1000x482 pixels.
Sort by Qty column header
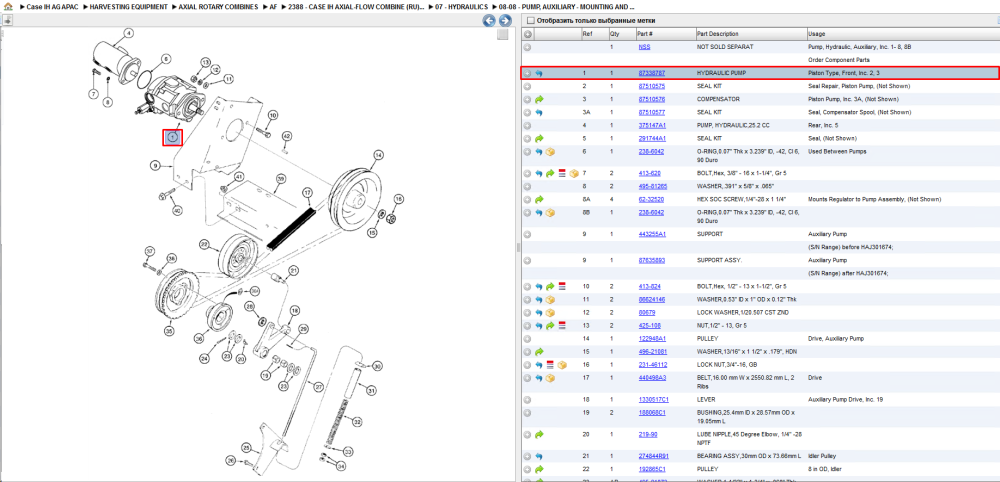(x=622, y=34)
